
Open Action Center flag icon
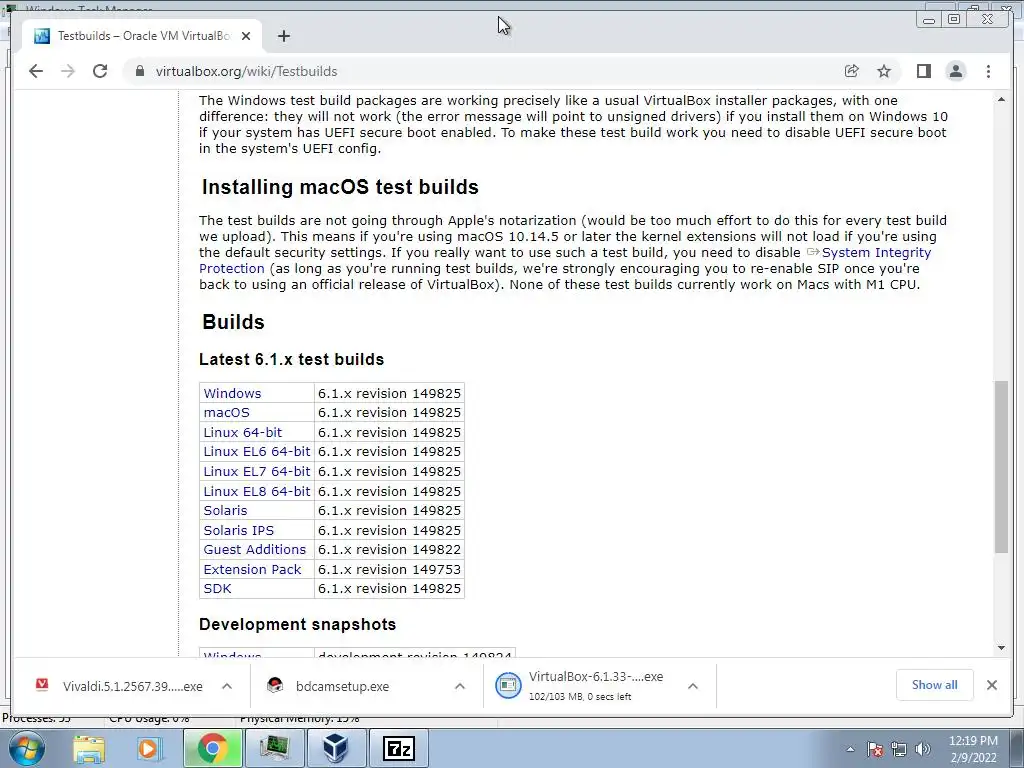pyautogui.click(x=875, y=749)
